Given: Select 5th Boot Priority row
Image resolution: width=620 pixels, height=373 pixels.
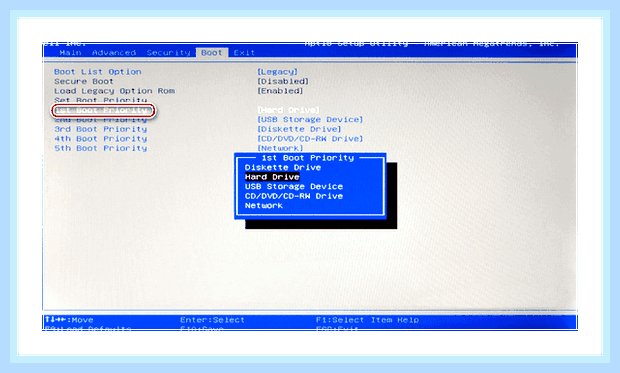Looking at the screenshot, I should pos(100,148).
